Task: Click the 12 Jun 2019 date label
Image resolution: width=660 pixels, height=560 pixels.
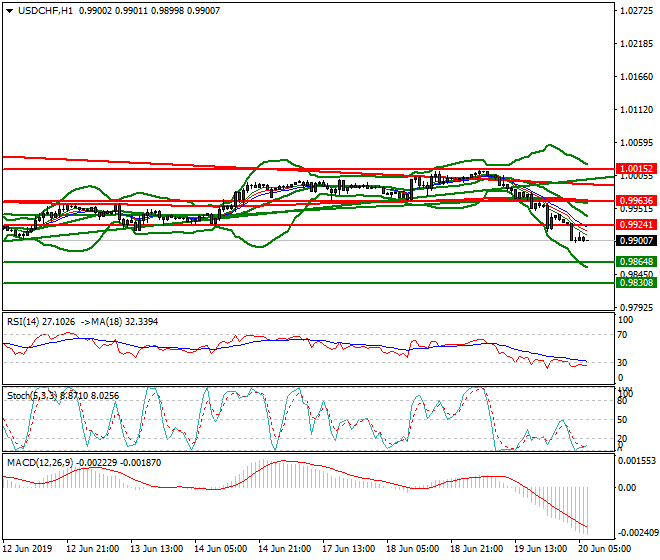Action: pos(28,549)
